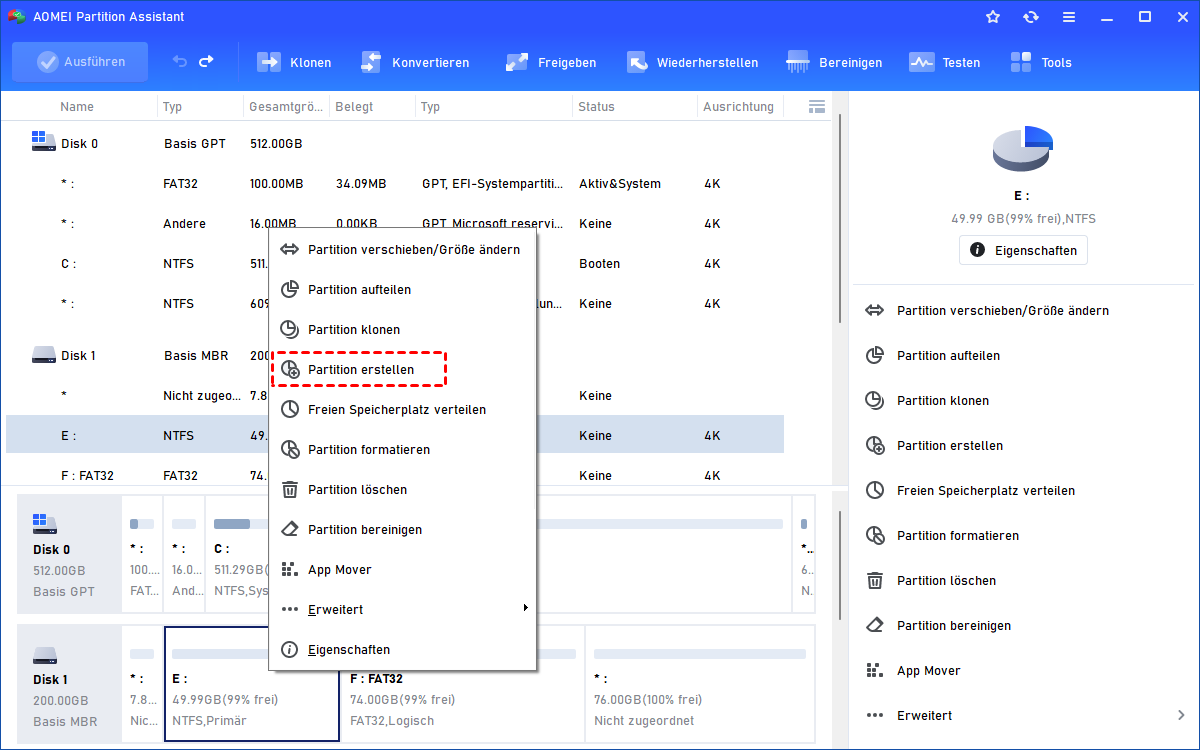Select the Disk 1 row in partition list
Screen dimensions: 1200x750
[395, 355]
